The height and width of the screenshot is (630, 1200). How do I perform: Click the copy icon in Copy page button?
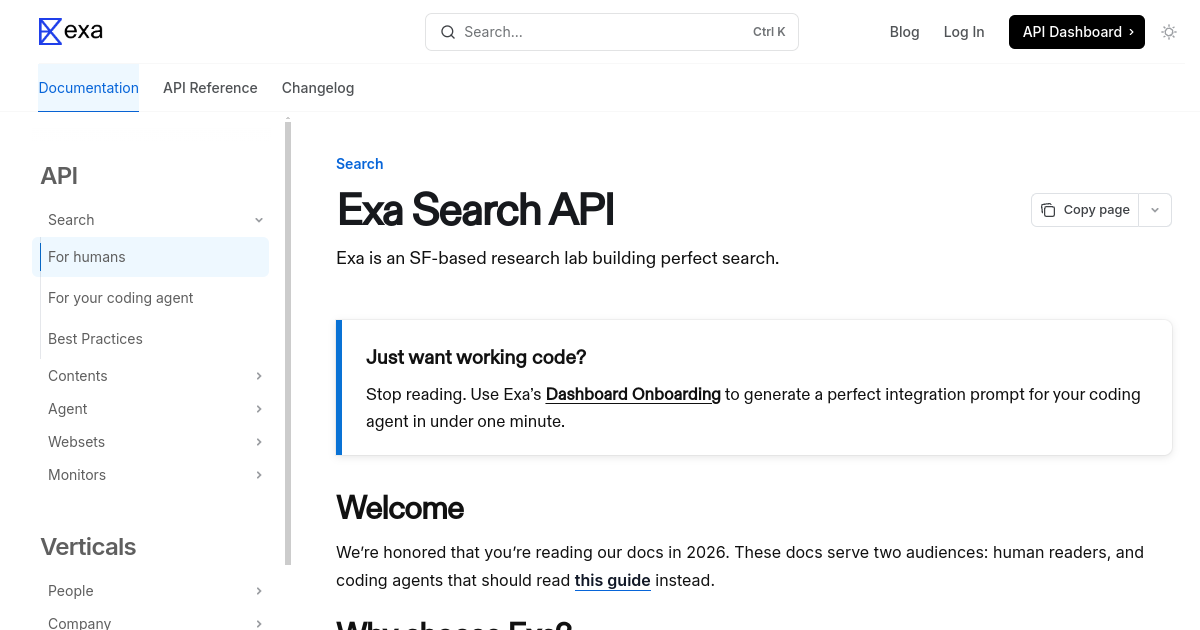click(x=1048, y=210)
